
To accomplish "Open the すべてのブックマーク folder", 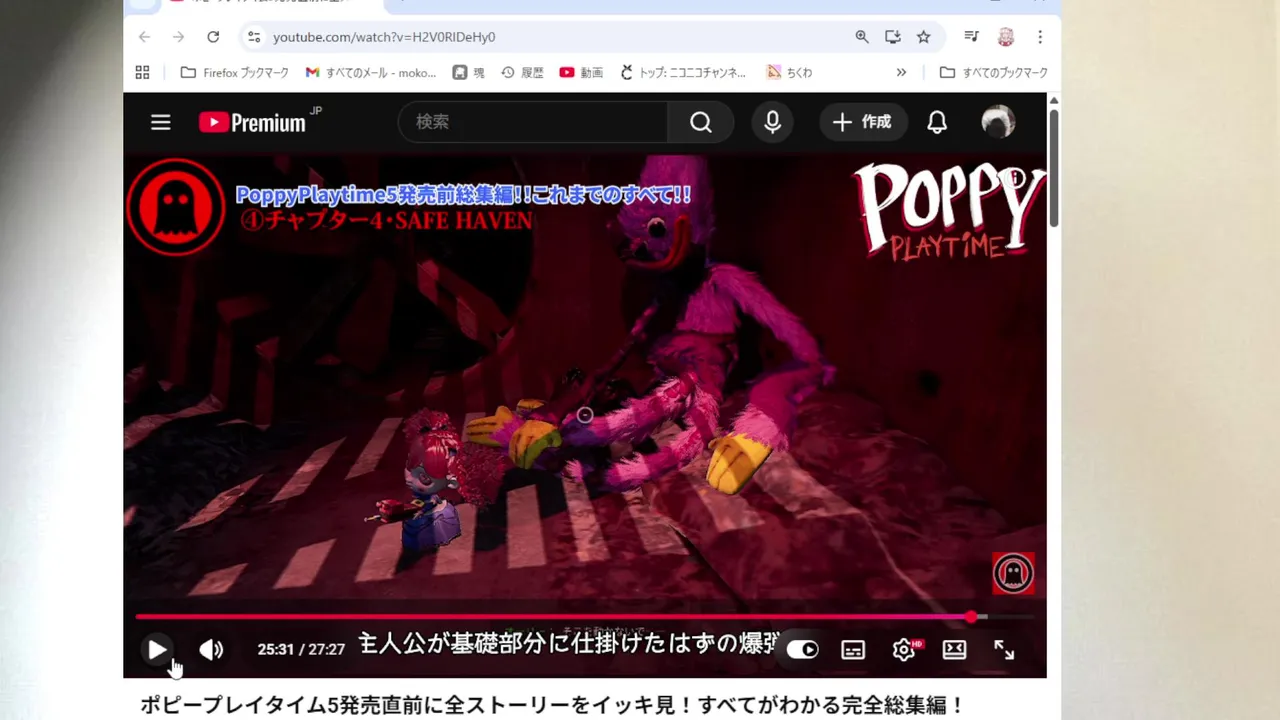I will coord(993,72).
